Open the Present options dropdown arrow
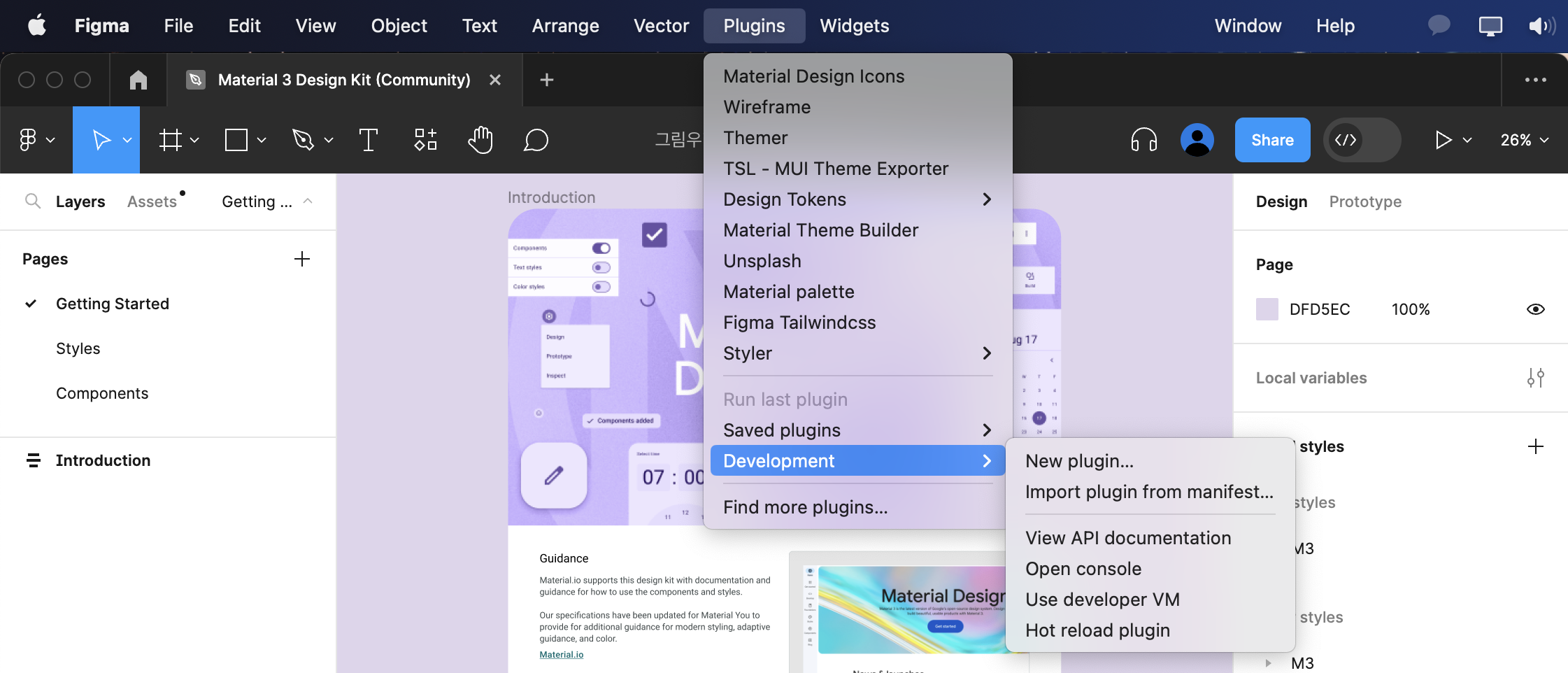This screenshot has width=1568, height=673. pos(1467,140)
